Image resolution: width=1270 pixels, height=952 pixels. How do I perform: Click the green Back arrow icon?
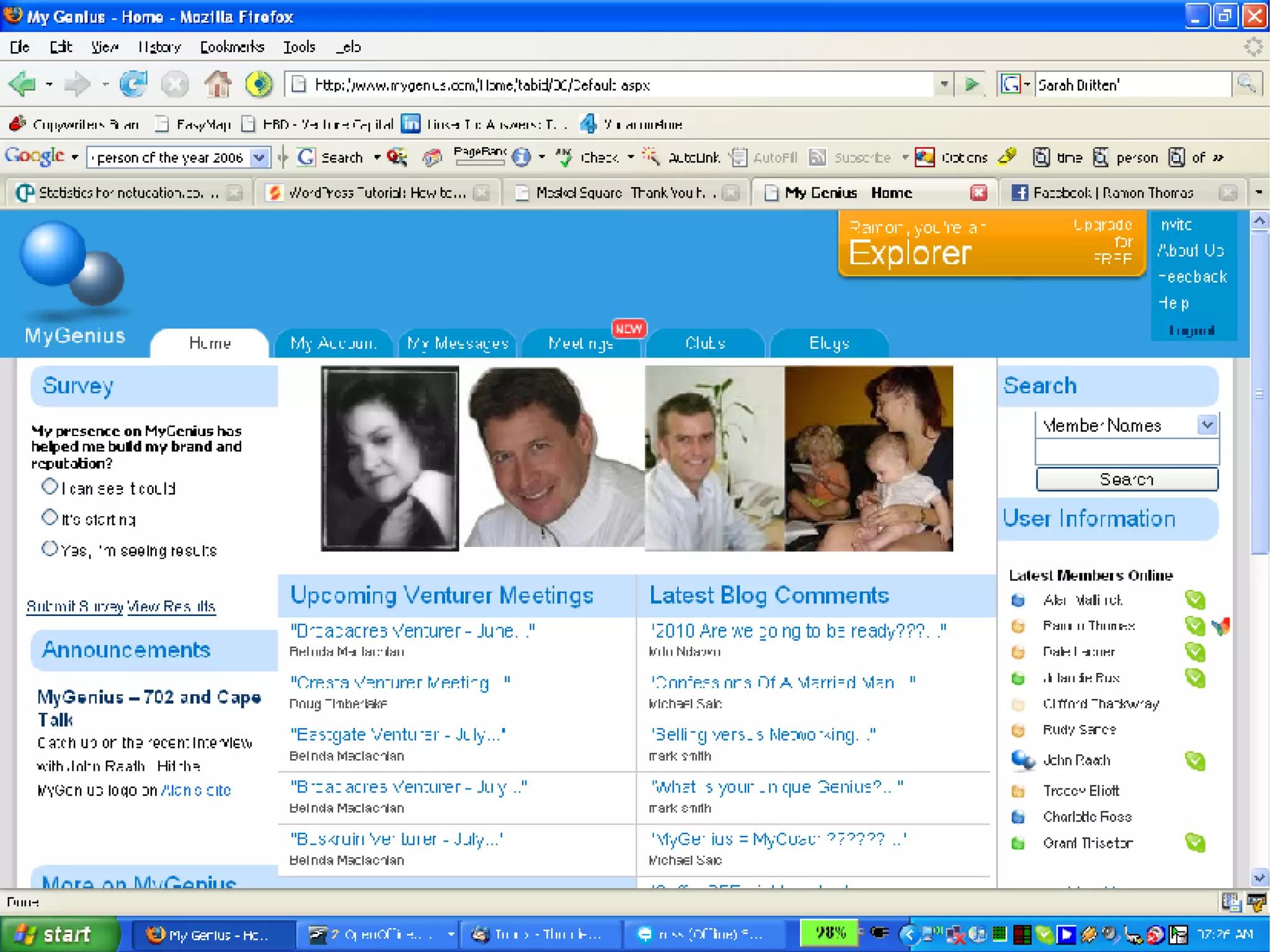coord(23,84)
